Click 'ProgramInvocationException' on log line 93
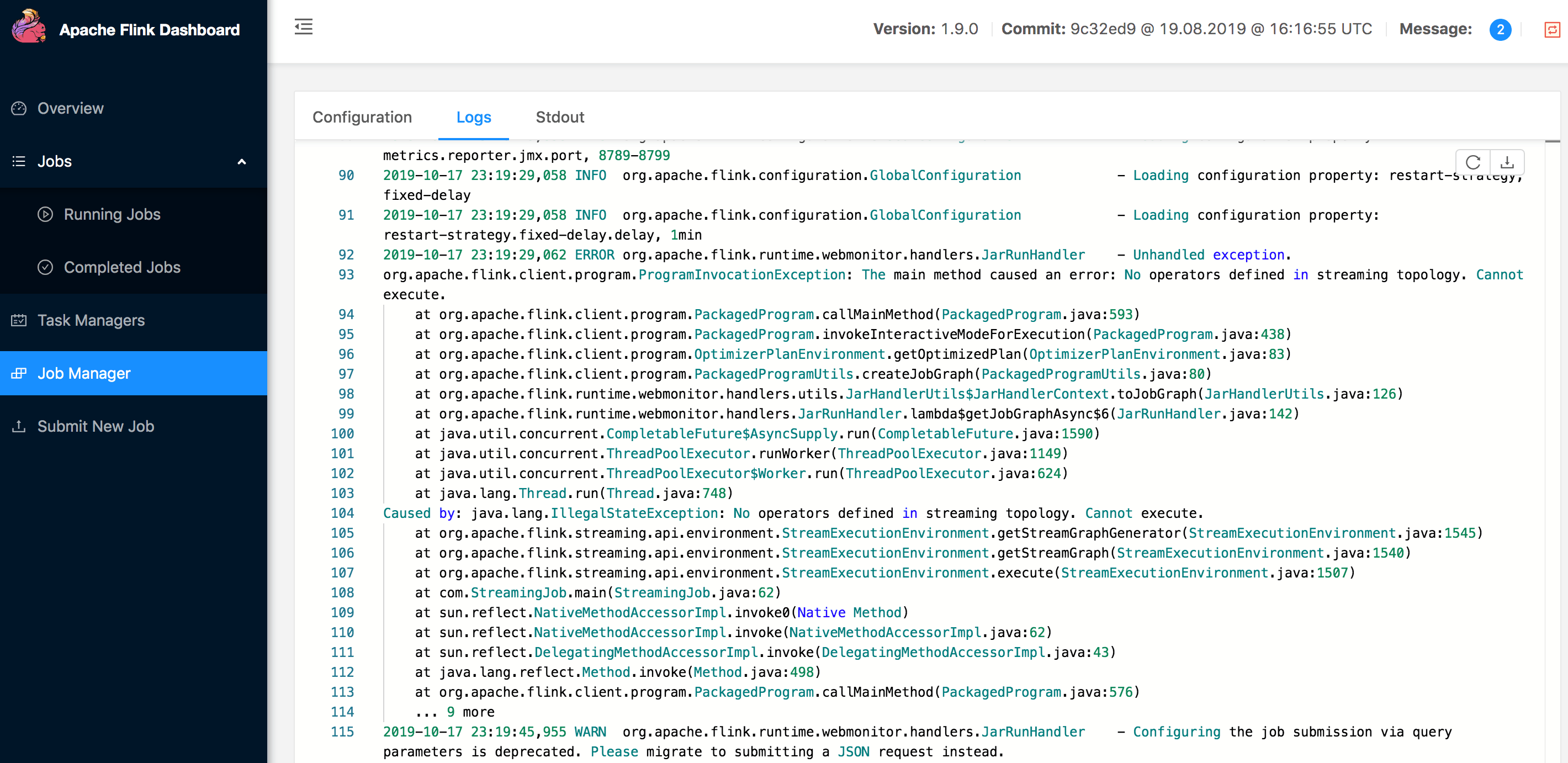Image resolution: width=1568 pixels, height=763 pixels. tap(742, 274)
